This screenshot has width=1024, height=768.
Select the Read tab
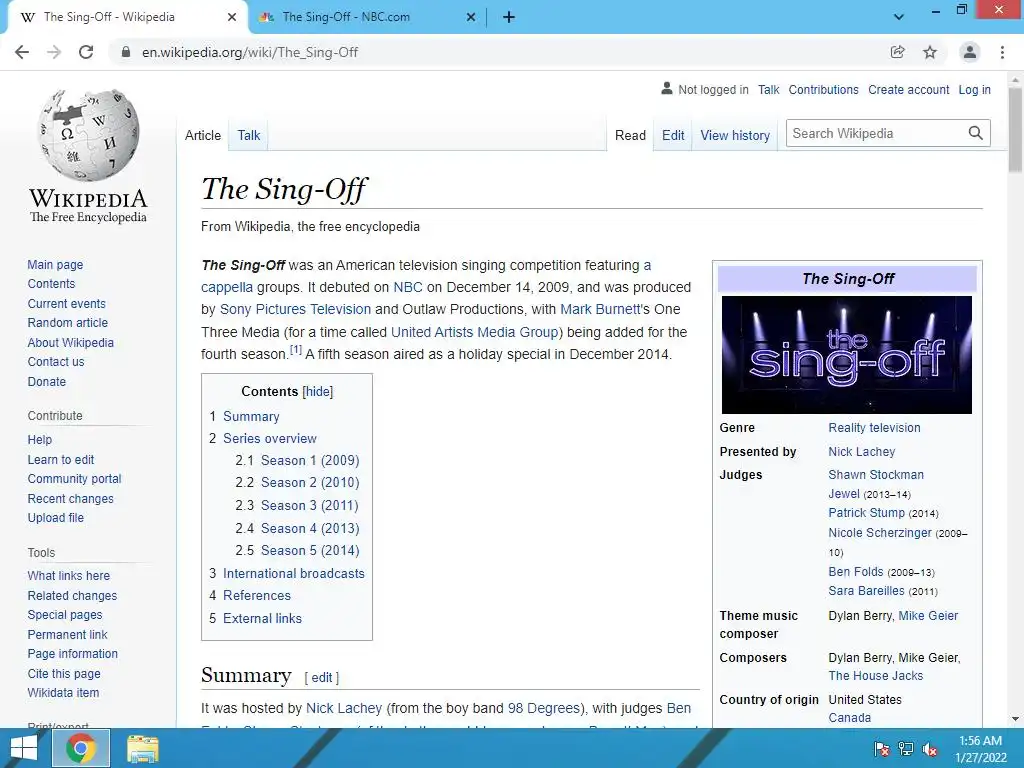(x=630, y=135)
